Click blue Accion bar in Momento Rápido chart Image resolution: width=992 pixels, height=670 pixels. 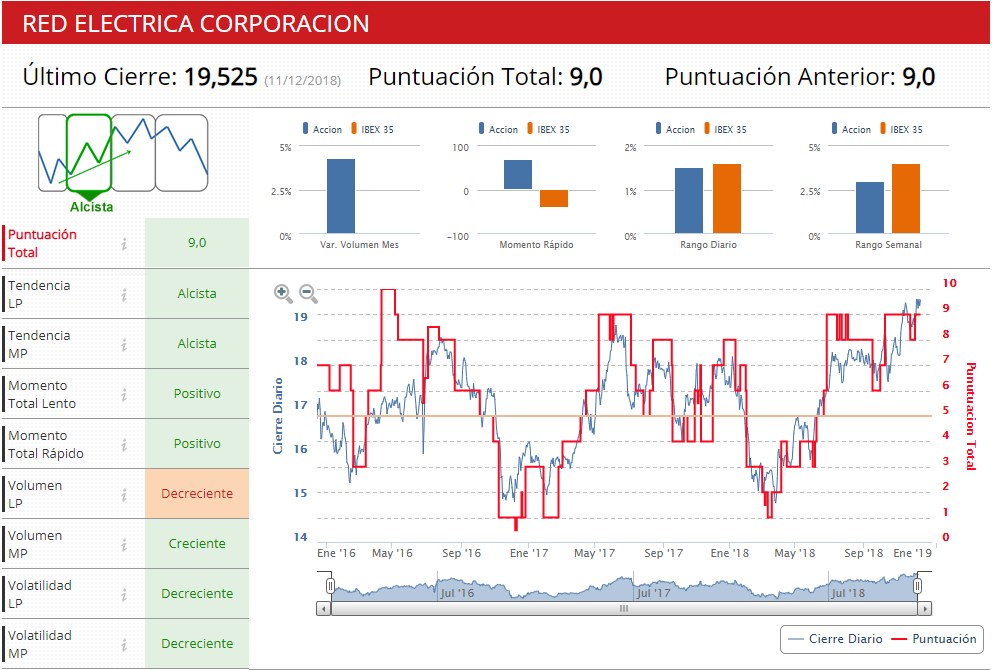(518, 175)
